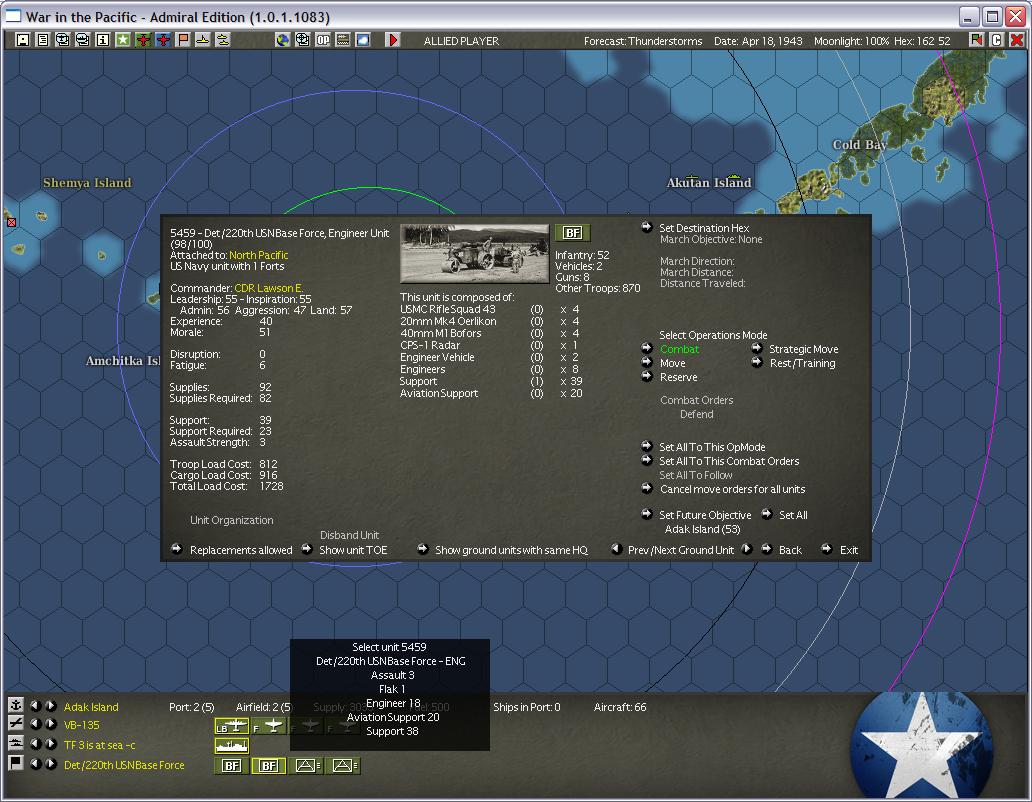Click Adak Island base name link

[x=91, y=707]
